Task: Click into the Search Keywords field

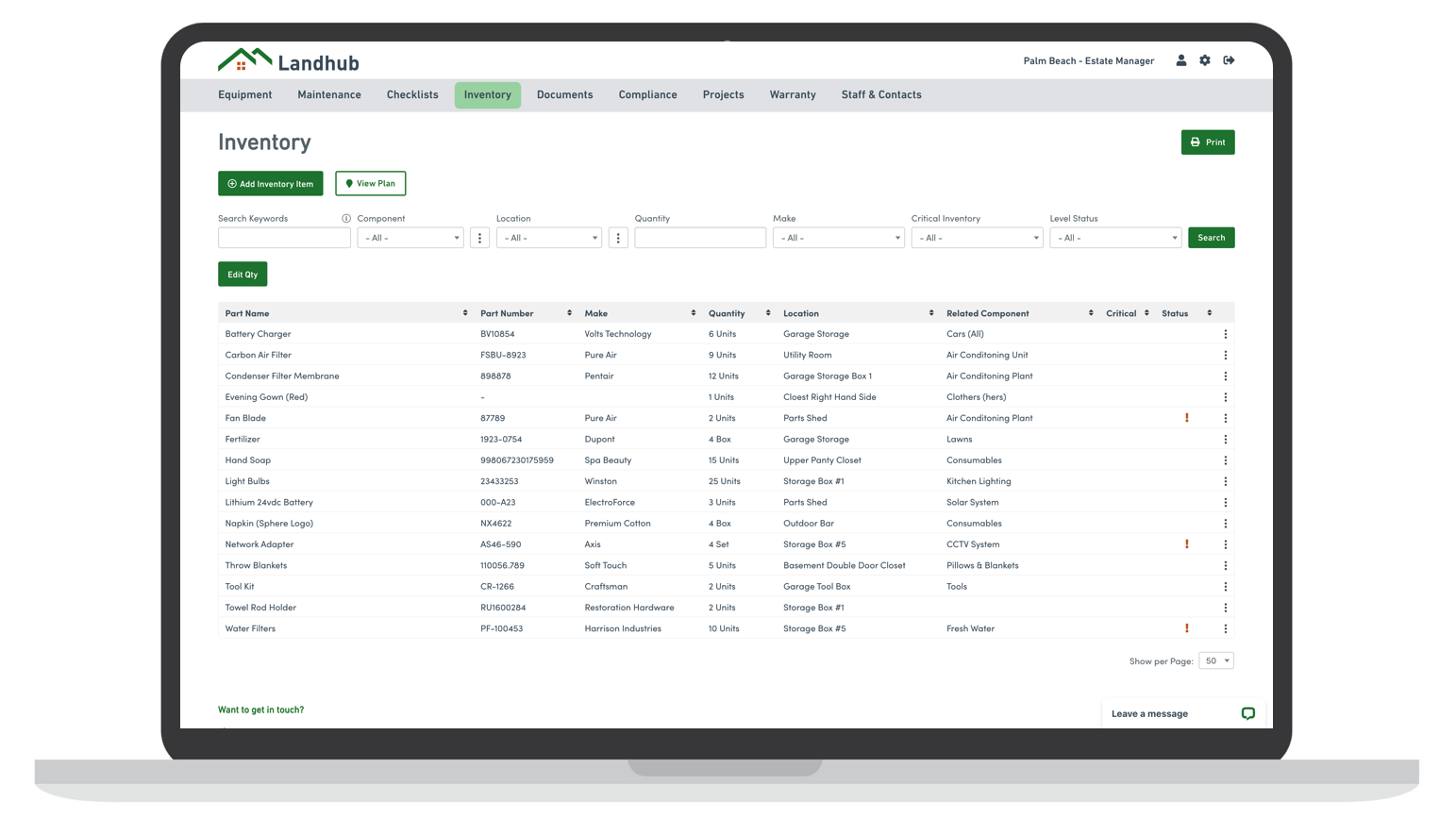Action: 284,239
